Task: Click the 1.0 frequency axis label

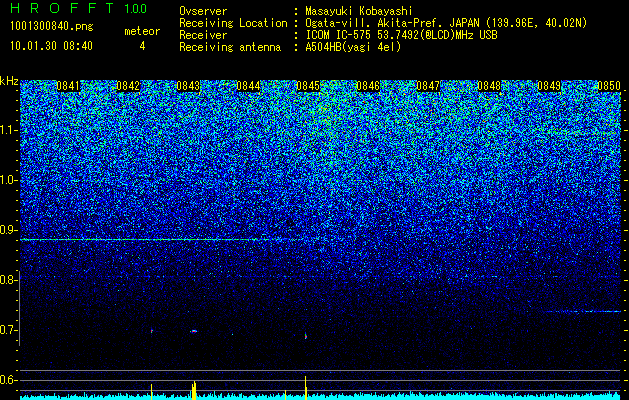Action: coord(9,180)
